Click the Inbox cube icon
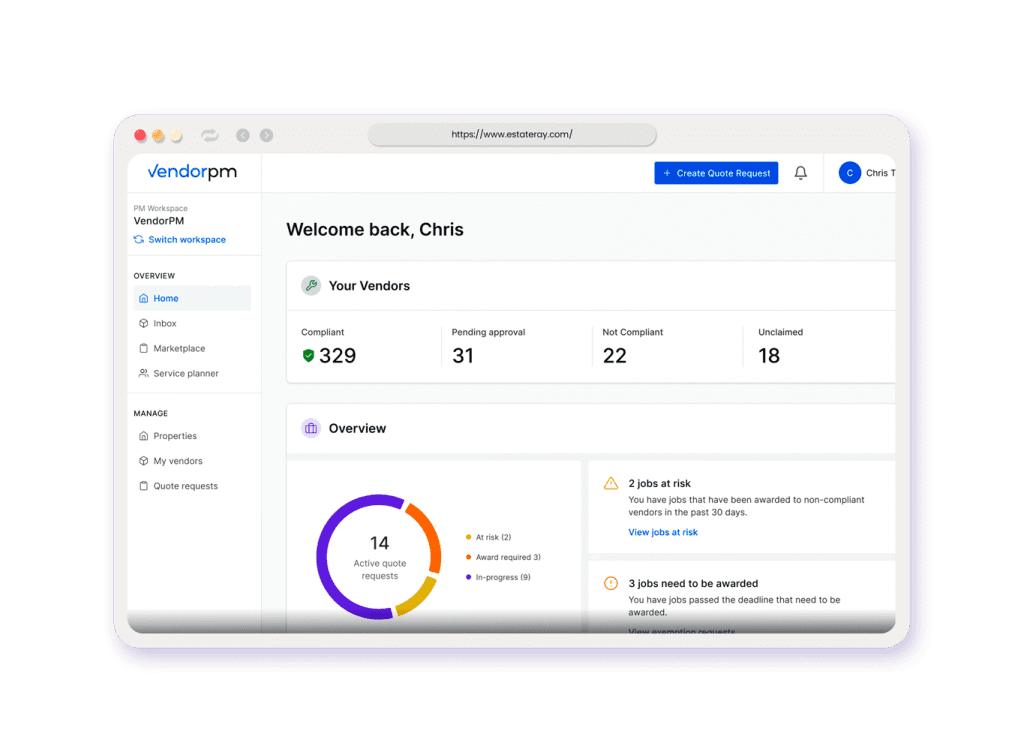Image resolution: width=1024 pixels, height=749 pixels. pos(144,323)
